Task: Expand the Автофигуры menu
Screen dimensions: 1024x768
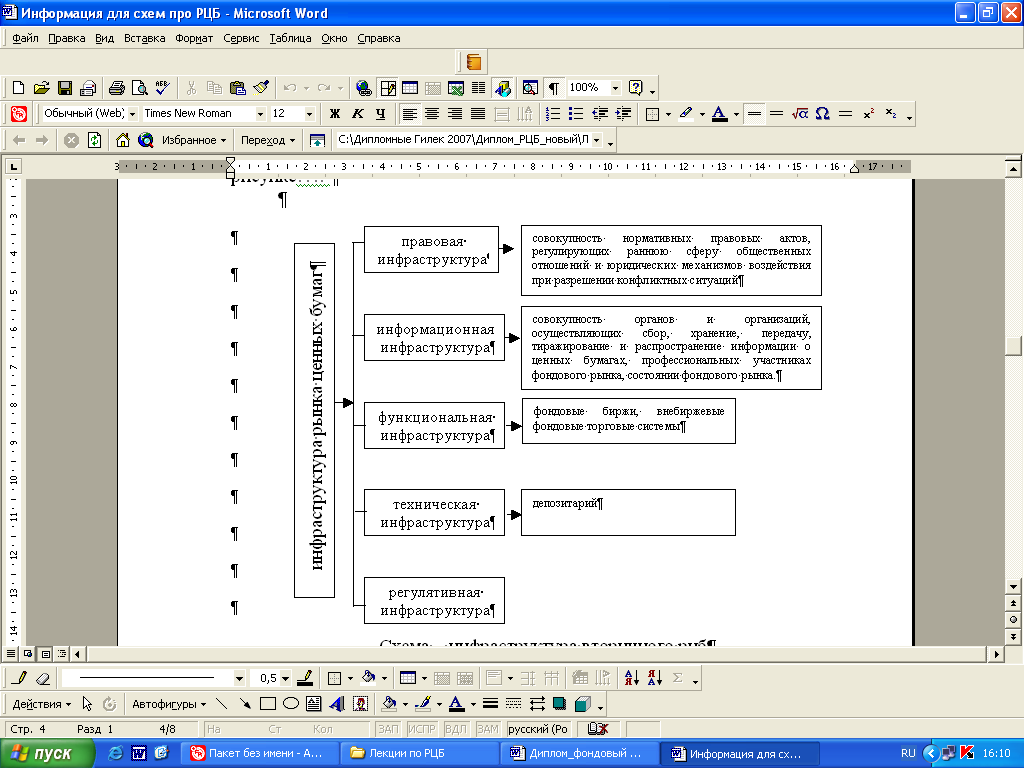Action: pos(169,704)
